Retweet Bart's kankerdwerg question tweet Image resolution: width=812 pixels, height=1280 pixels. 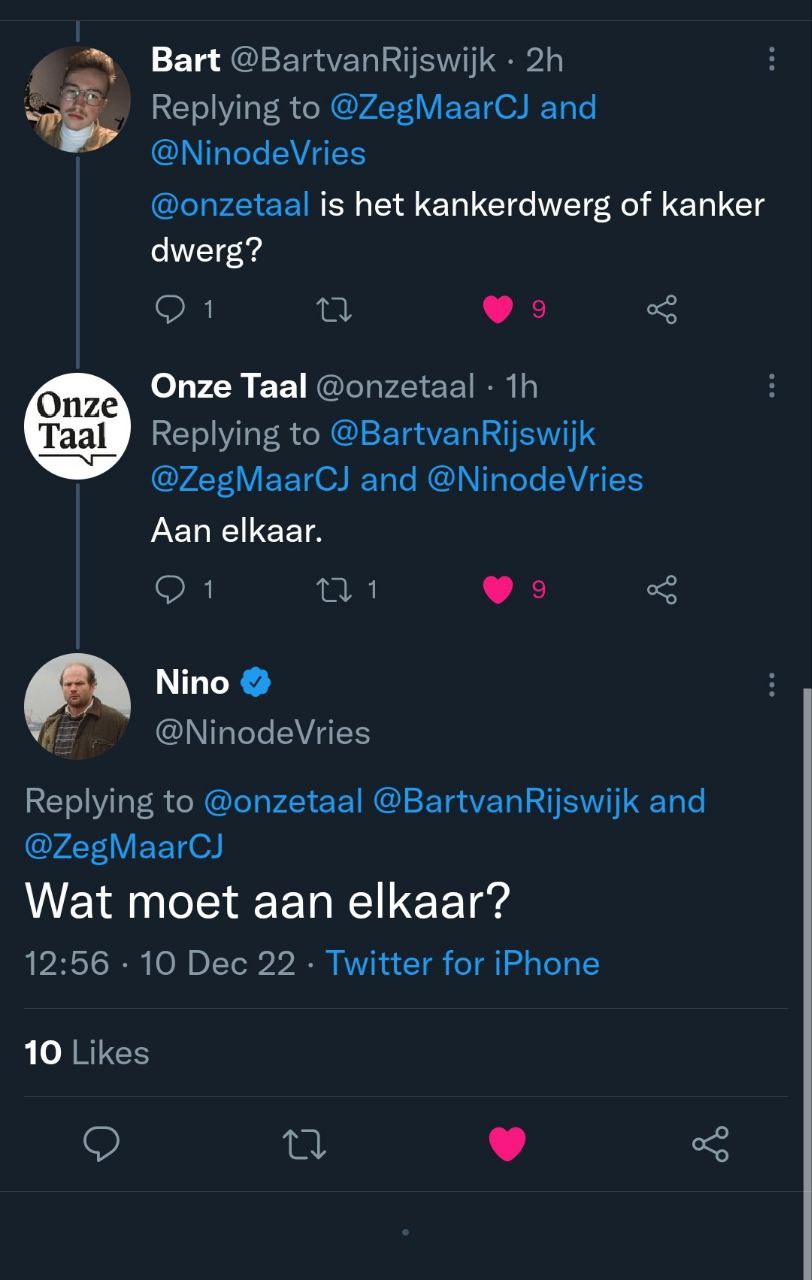point(333,310)
